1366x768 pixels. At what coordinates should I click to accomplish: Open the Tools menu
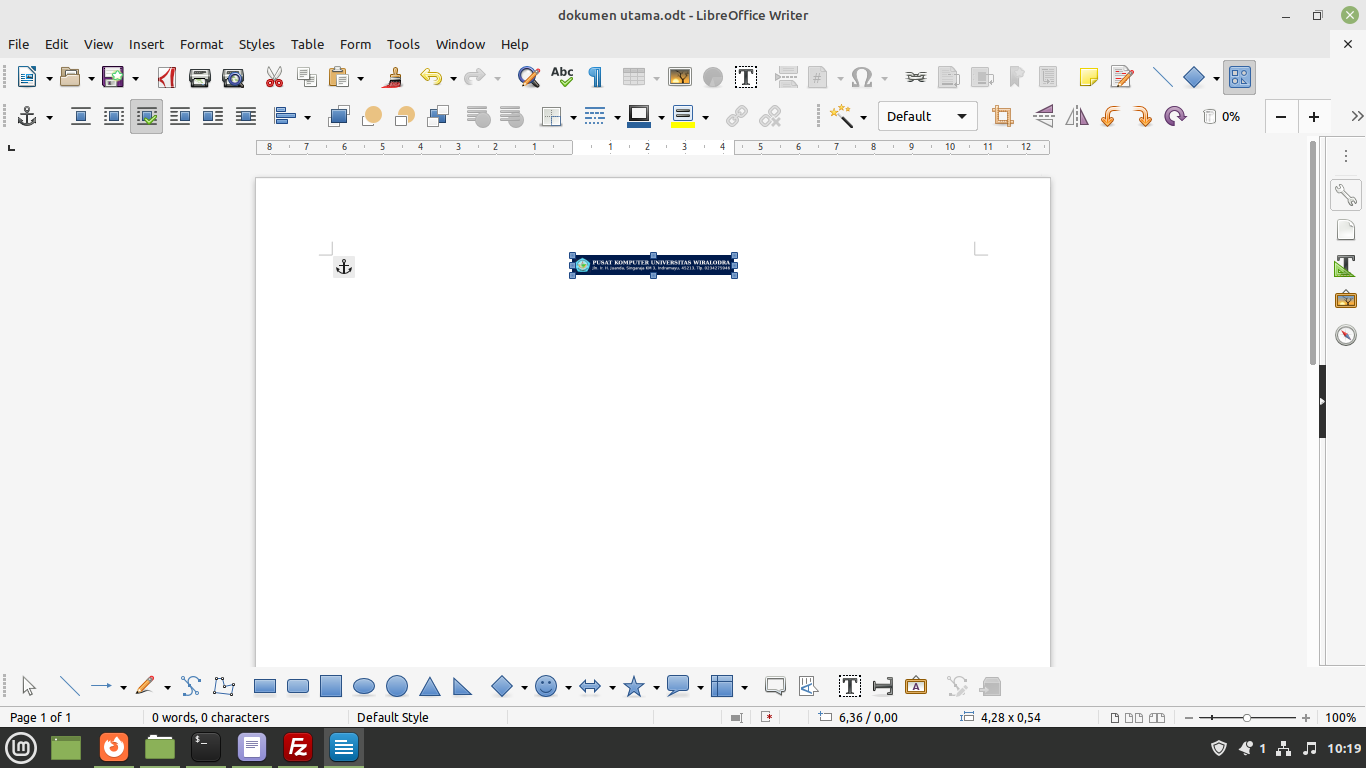coord(403,44)
